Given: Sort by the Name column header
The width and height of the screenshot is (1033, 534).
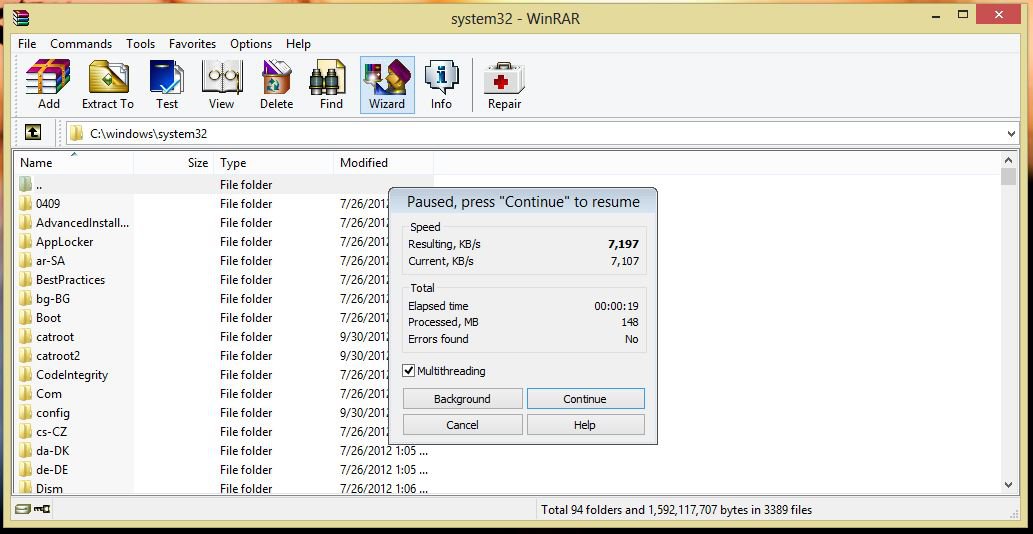Looking at the screenshot, I should [74, 163].
